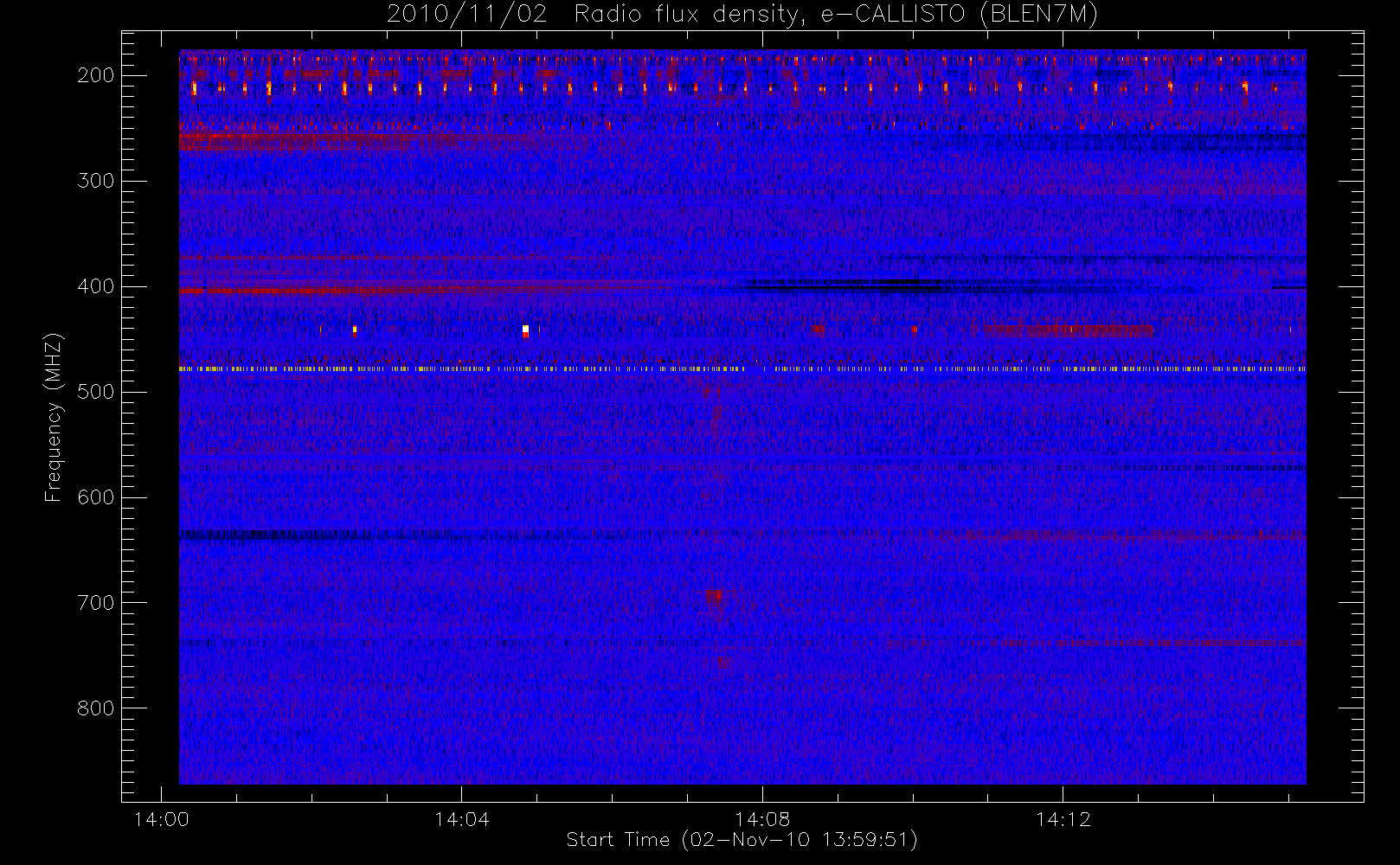
Task: Click the 14:04 time axis label
Action: click(x=461, y=819)
